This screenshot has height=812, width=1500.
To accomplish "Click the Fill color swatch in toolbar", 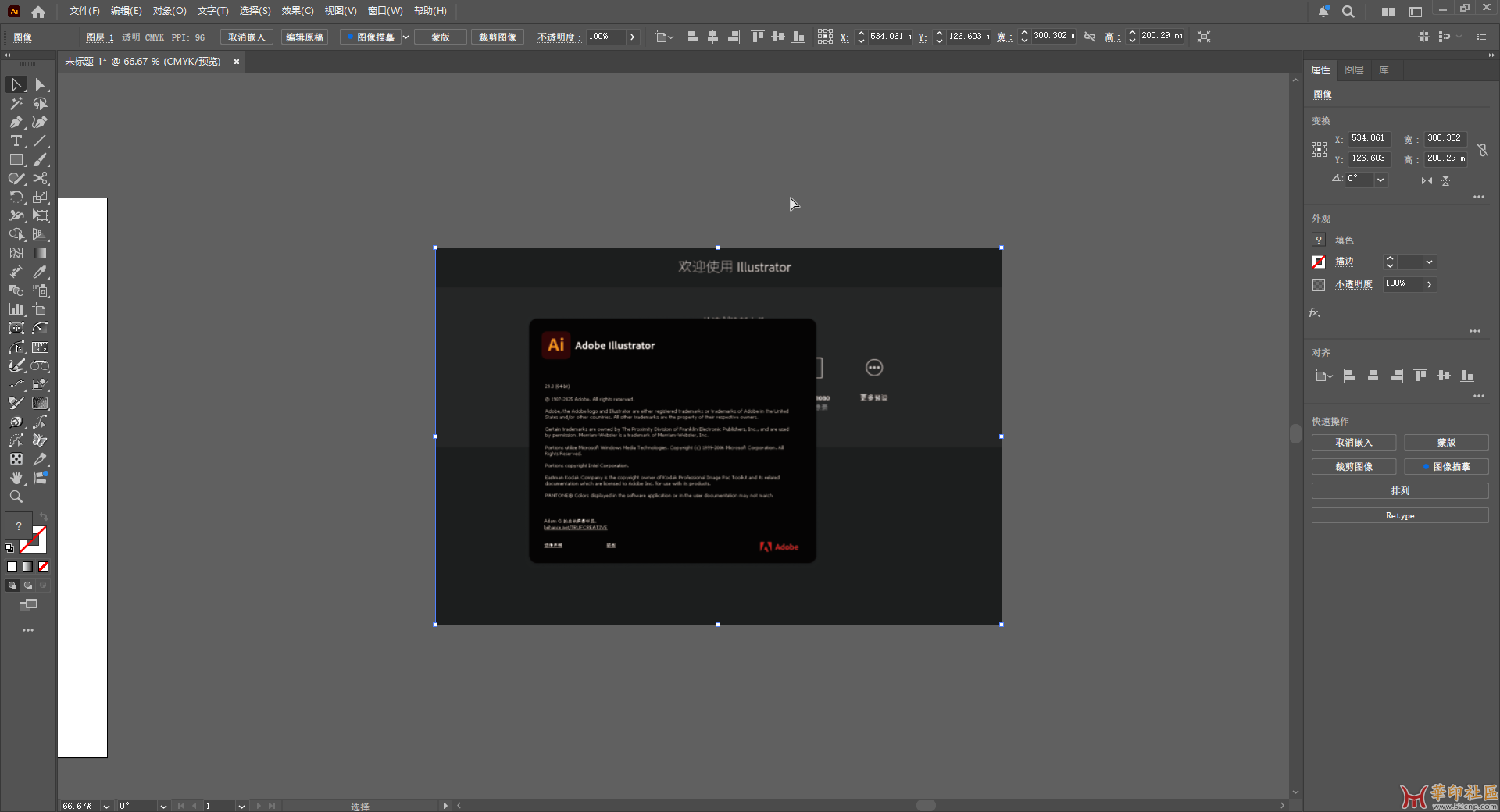I will pyautogui.click(x=19, y=525).
